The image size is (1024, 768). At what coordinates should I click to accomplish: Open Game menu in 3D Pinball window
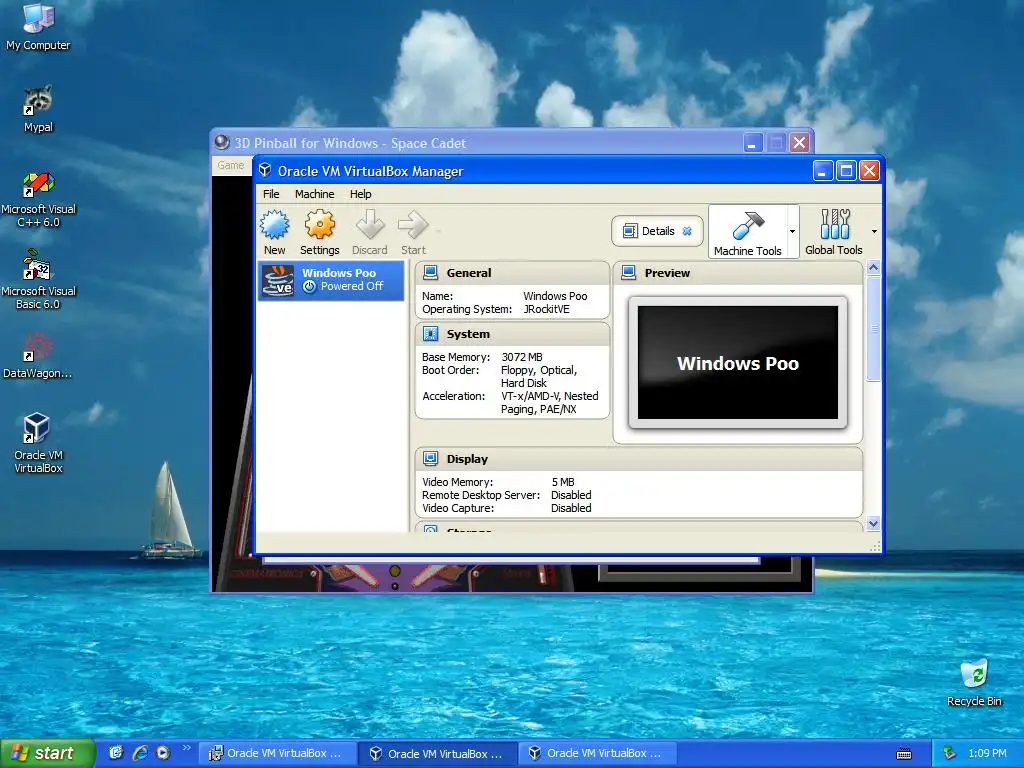point(231,165)
